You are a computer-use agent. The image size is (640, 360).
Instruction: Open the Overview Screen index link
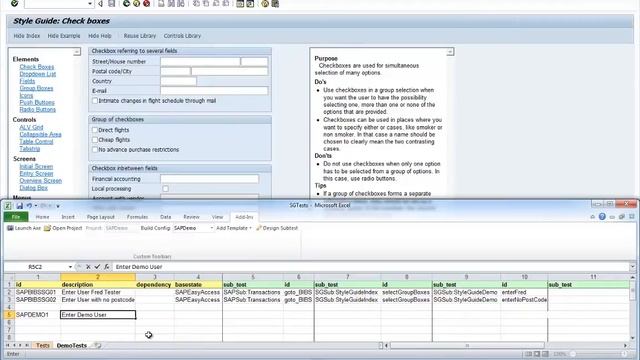point(41,180)
